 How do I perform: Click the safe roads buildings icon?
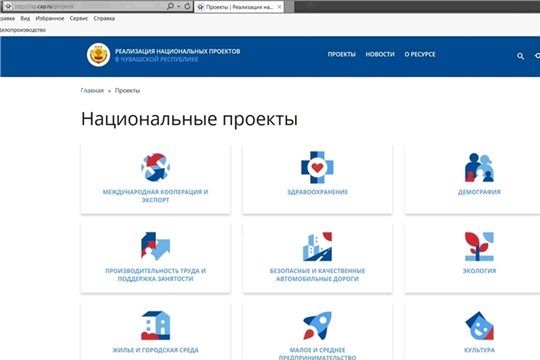point(317,246)
